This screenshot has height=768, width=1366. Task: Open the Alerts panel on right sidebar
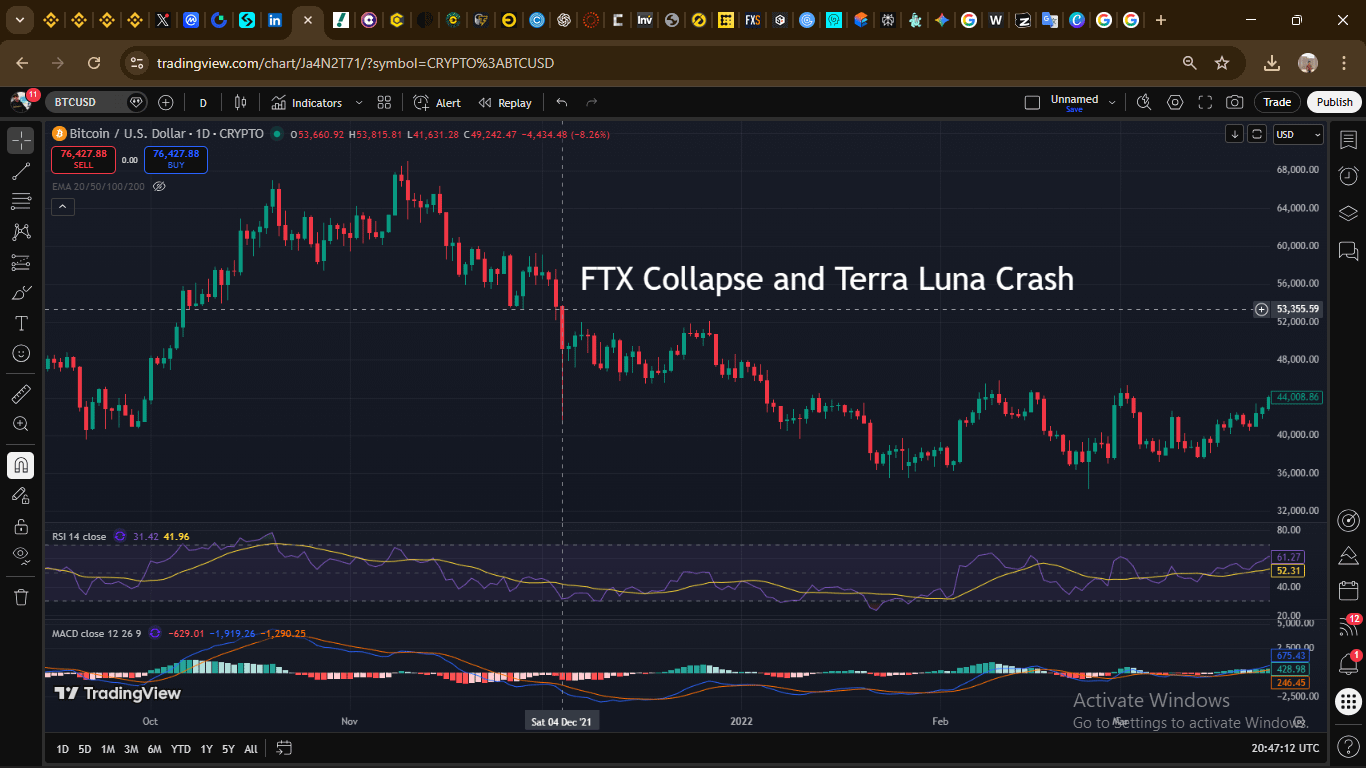(x=1347, y=176)
